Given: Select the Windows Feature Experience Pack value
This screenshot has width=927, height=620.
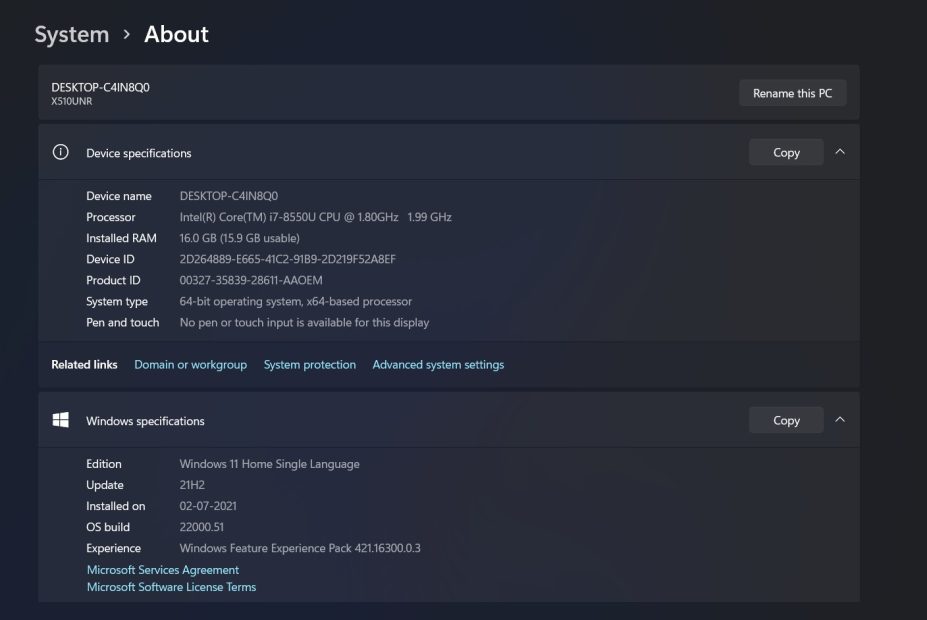Looking at the screenshot, I should pyautogui.click(x=300, y=548).
